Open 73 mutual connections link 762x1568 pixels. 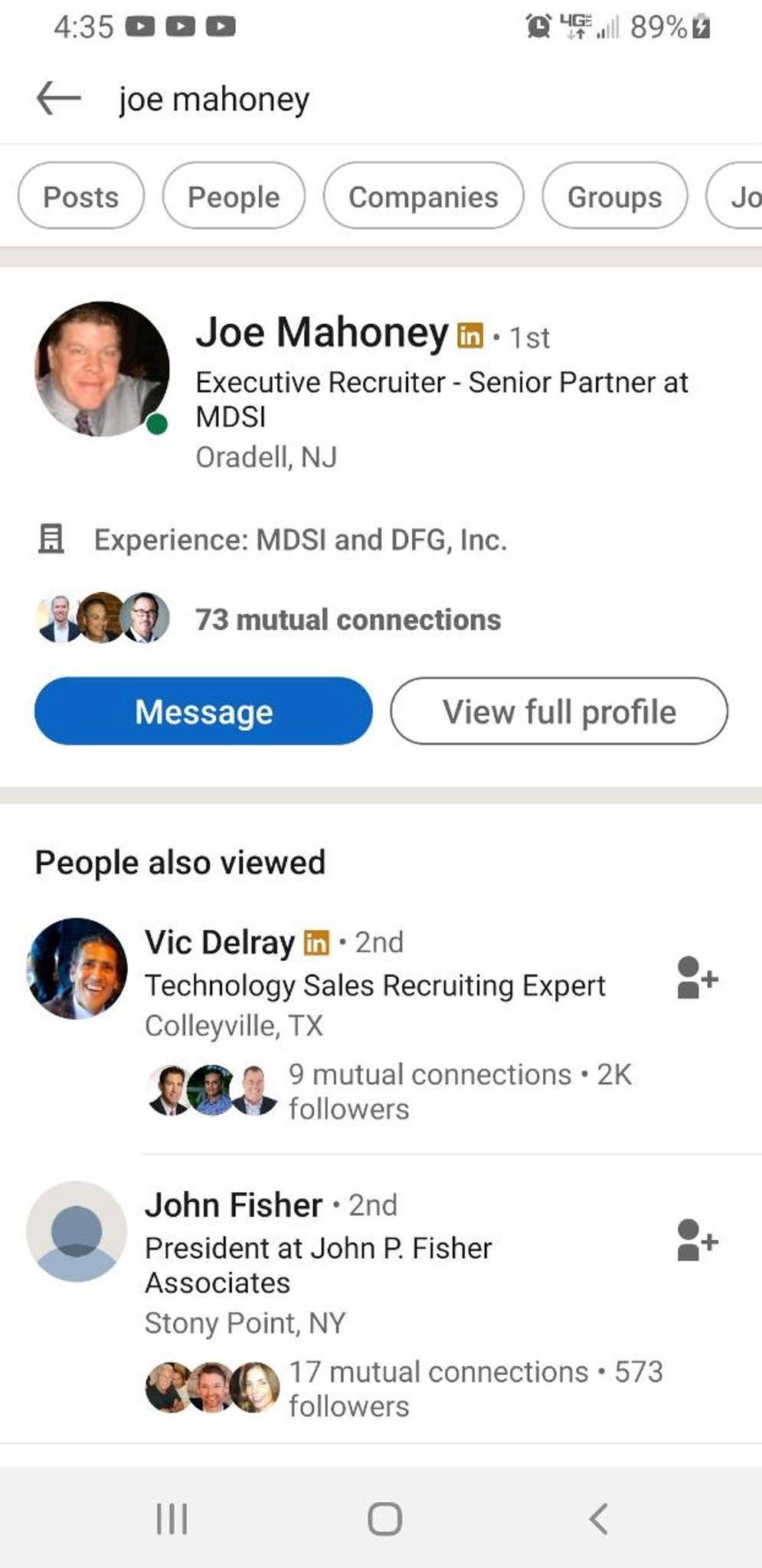click(x=348, y=619)
